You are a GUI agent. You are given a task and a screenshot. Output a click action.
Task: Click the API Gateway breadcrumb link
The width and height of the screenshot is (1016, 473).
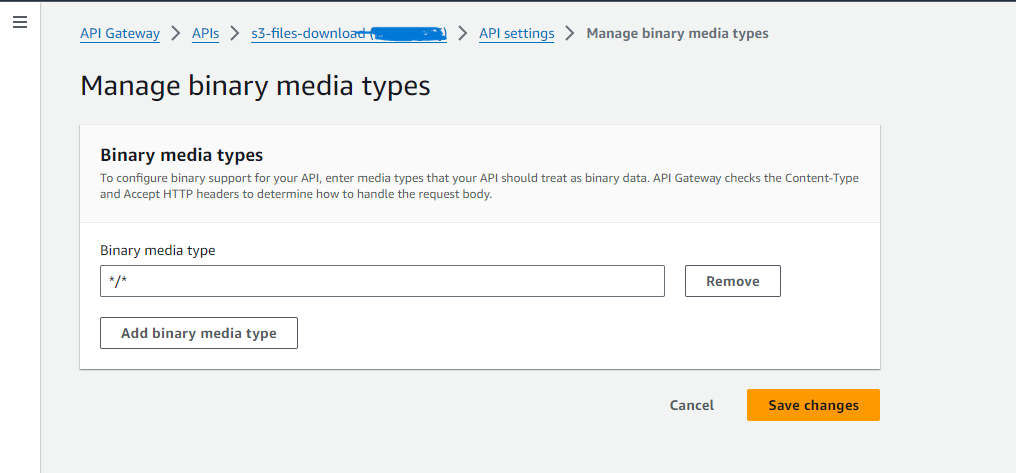120,33
